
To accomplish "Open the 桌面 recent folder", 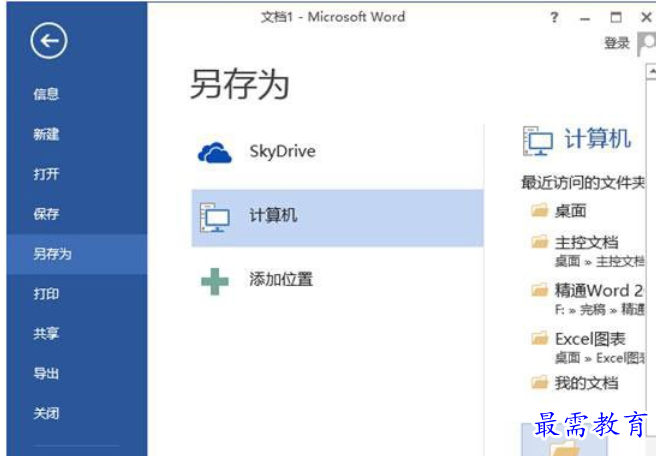I will click(570, 211).
